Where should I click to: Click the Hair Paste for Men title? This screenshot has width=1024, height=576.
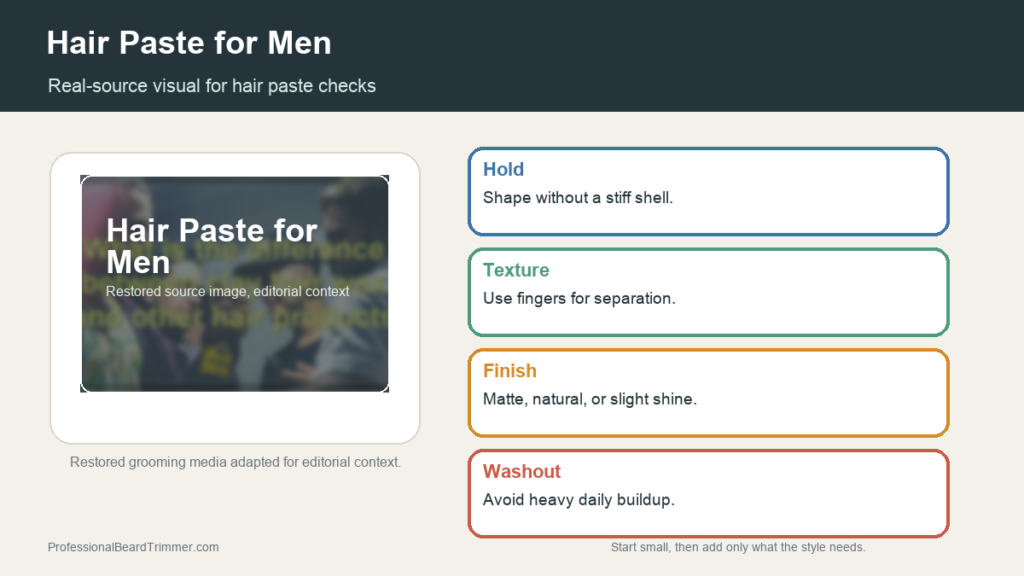[189, 43]
